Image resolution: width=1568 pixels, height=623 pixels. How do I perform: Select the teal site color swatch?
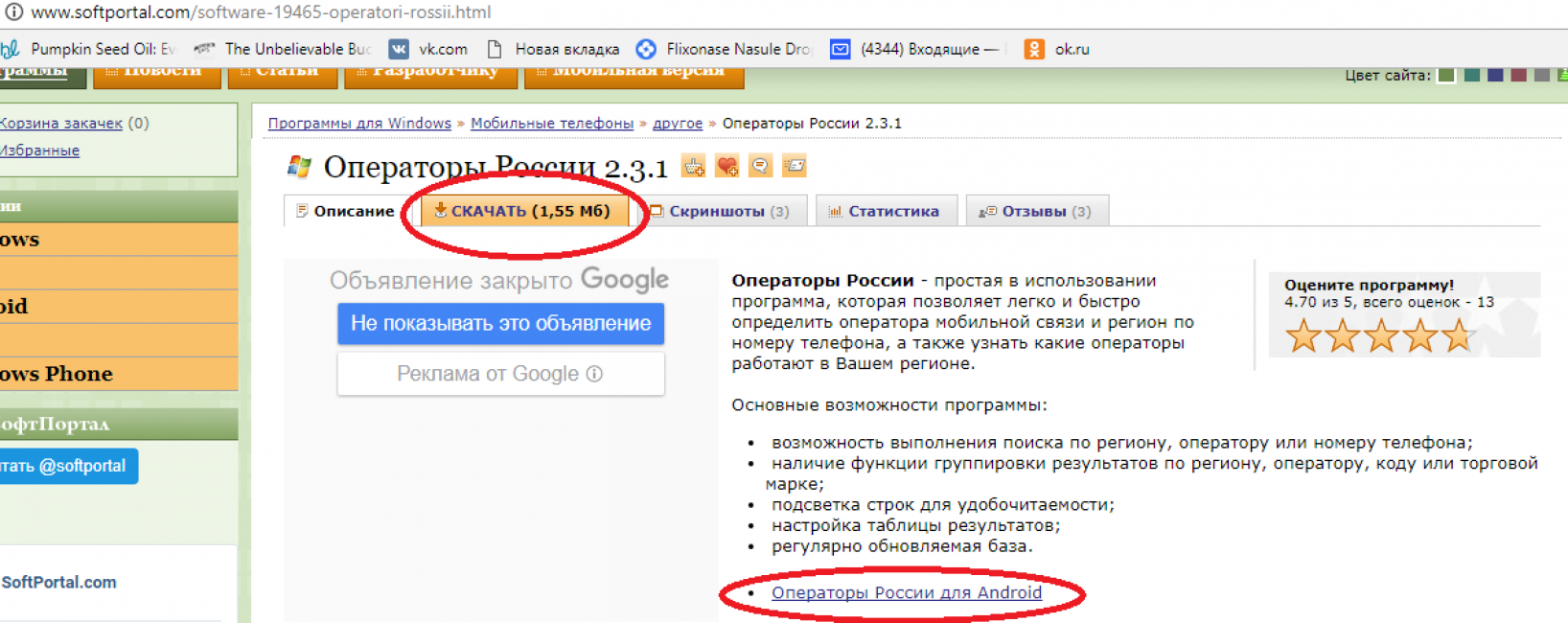pos(1472,75)
